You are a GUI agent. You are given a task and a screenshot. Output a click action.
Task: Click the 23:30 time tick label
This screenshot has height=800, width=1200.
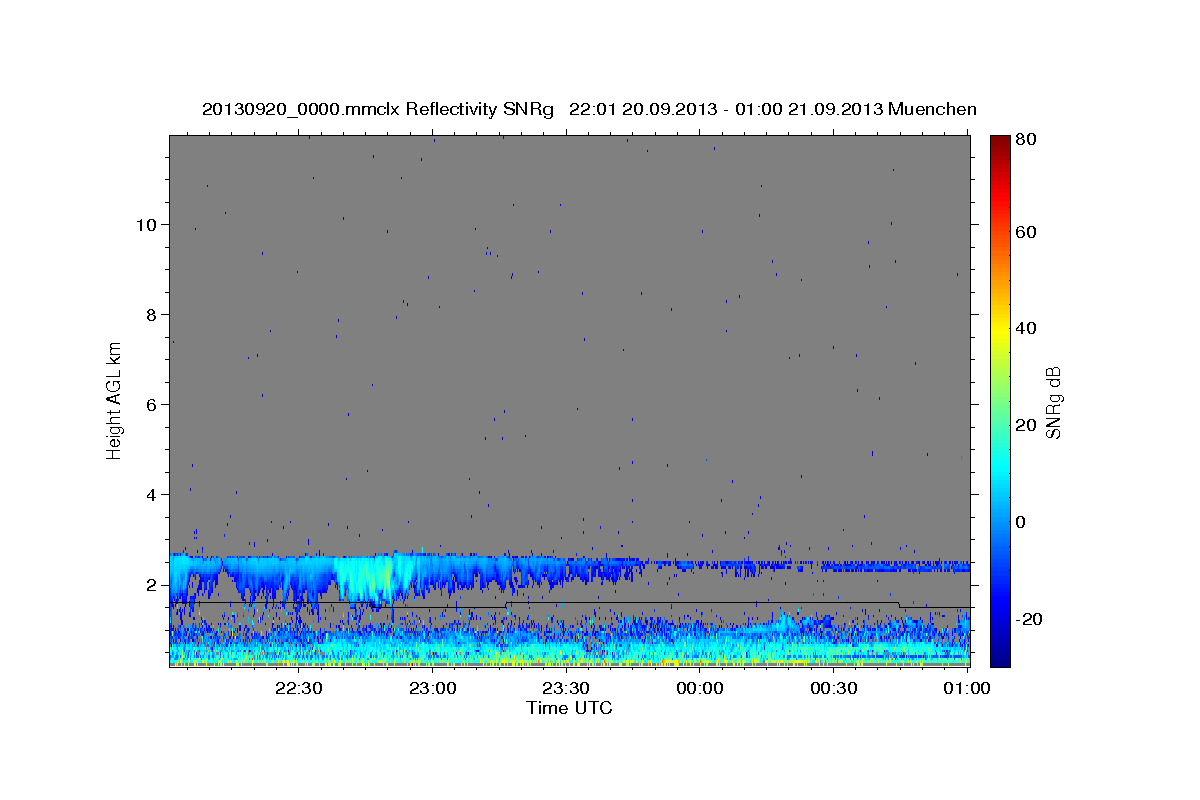[565, 688]
